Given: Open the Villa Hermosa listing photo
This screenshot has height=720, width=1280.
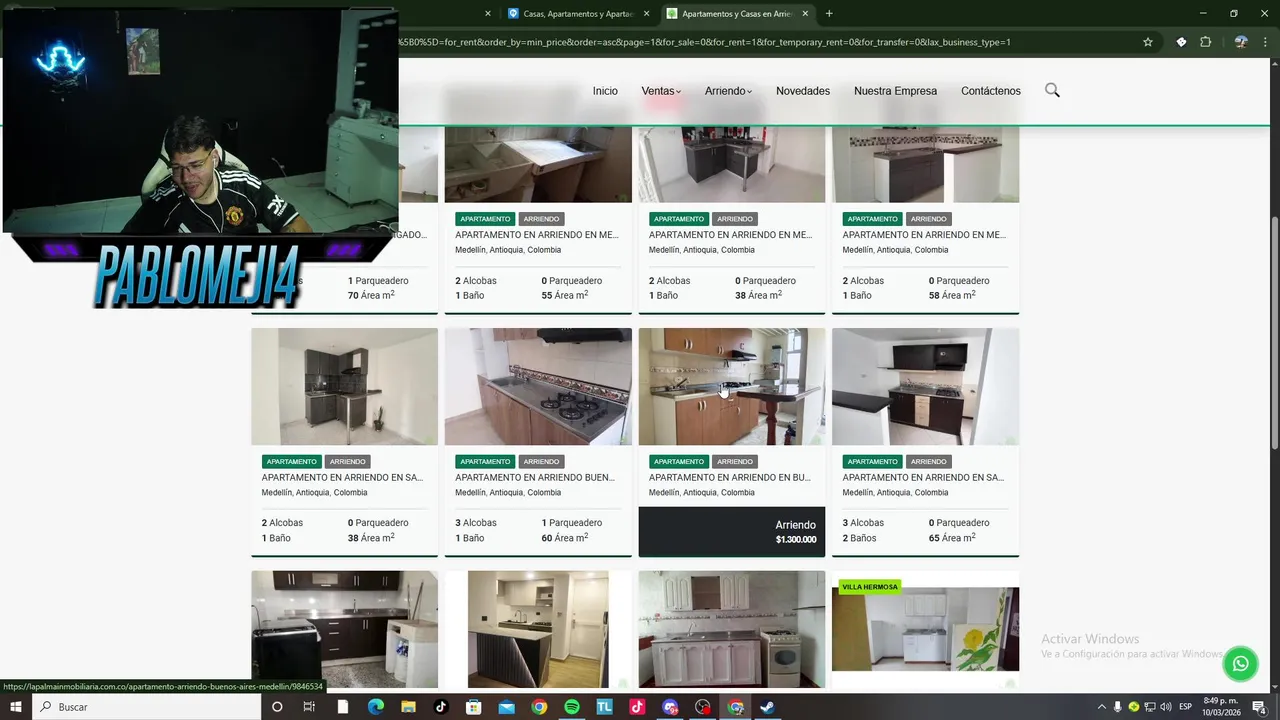Looking at the screenshot, I should tap(925, 629).
